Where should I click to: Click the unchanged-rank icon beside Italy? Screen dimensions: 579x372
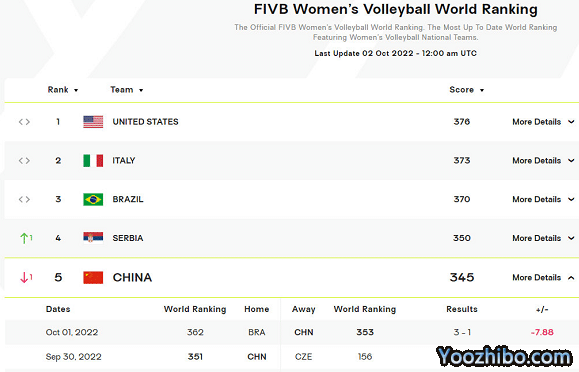[24, 161]
